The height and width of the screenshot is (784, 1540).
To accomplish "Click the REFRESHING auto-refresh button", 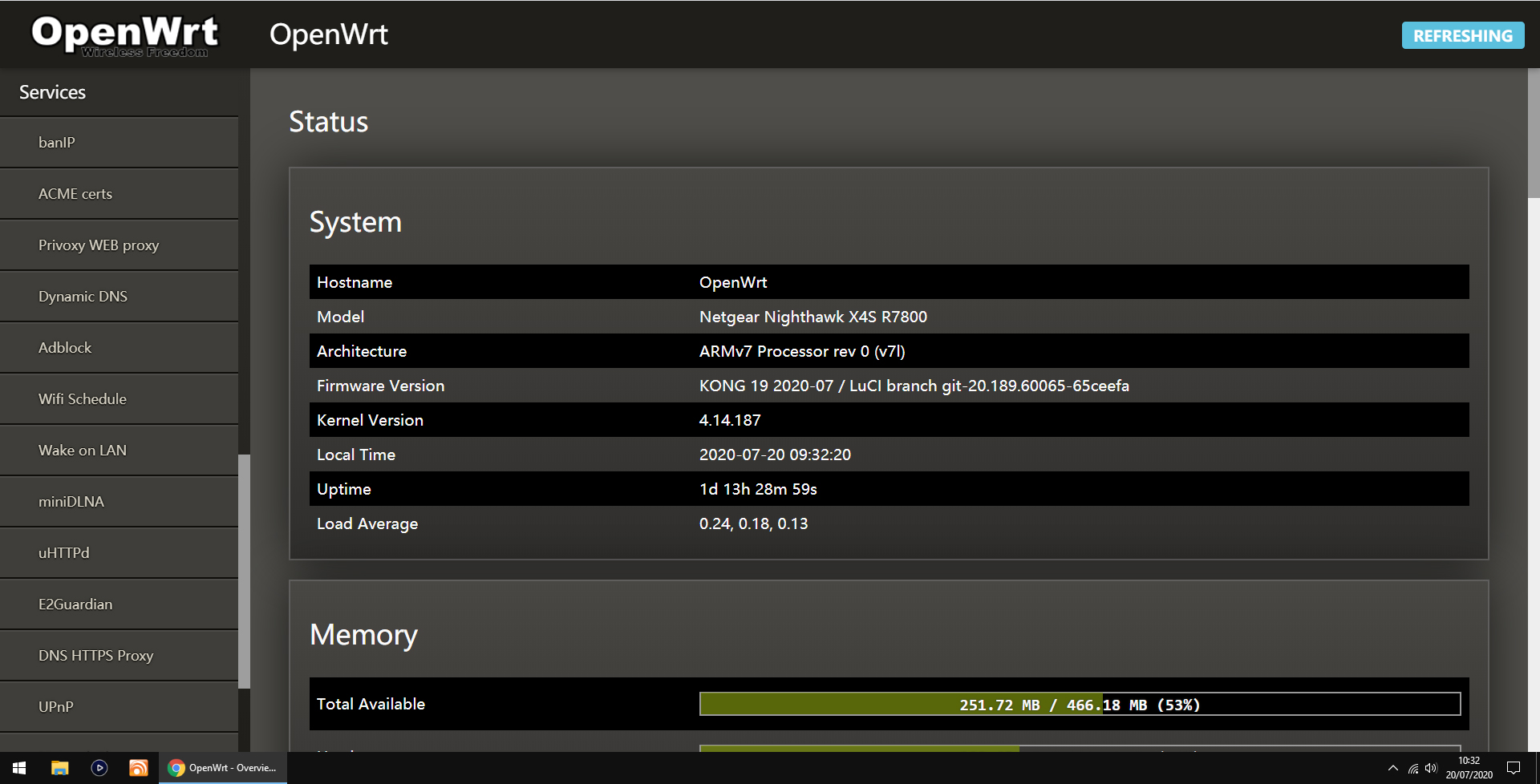I will (x=1463, y=35).
